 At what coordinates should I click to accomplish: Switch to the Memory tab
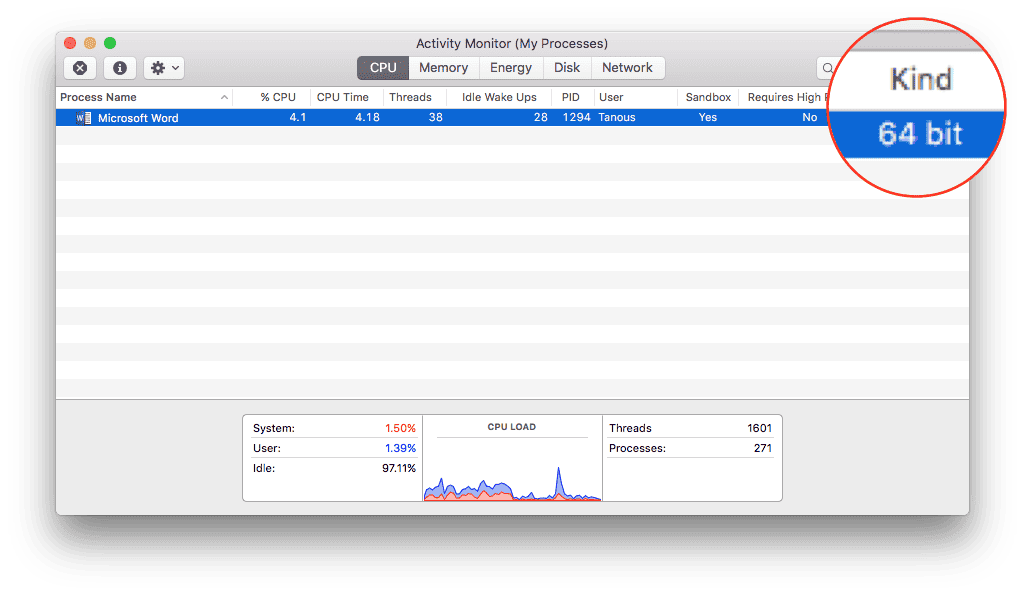click(x=444, y=68)
